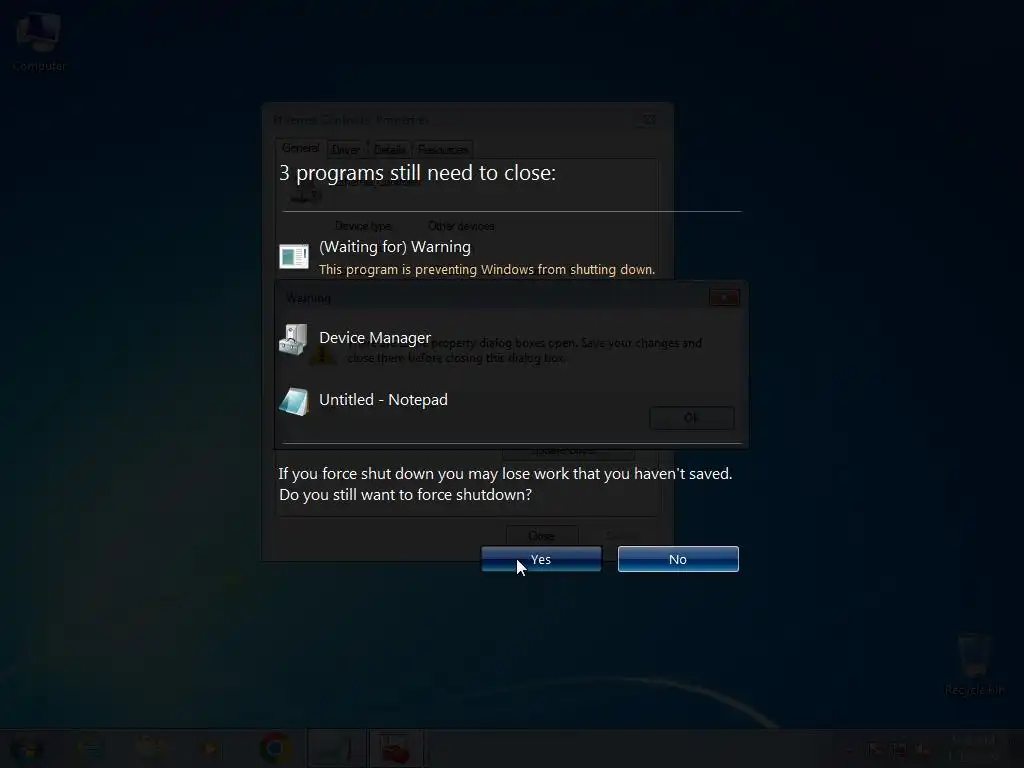Select the "Untitled - Notepad" list entry
Image resolution: width=1024 pixels, height=768 pixels.
coord(383,400)
